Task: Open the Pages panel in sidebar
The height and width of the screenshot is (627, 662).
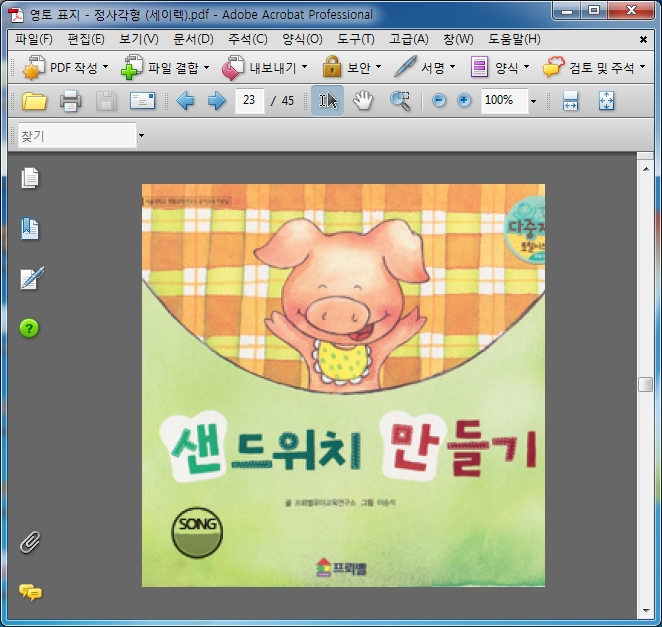Action: click(31, 179)
